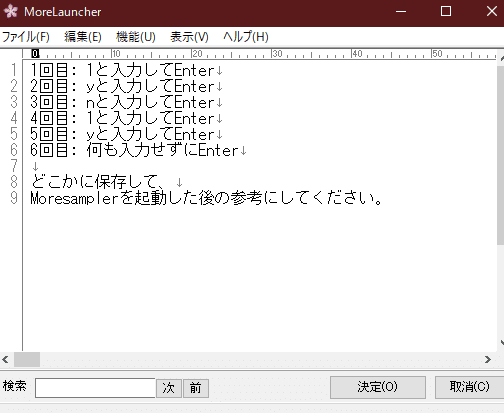Open the 表示(V) menu
Image resolution: width=504 pixels, height=413 pixels.
(189, 37)
